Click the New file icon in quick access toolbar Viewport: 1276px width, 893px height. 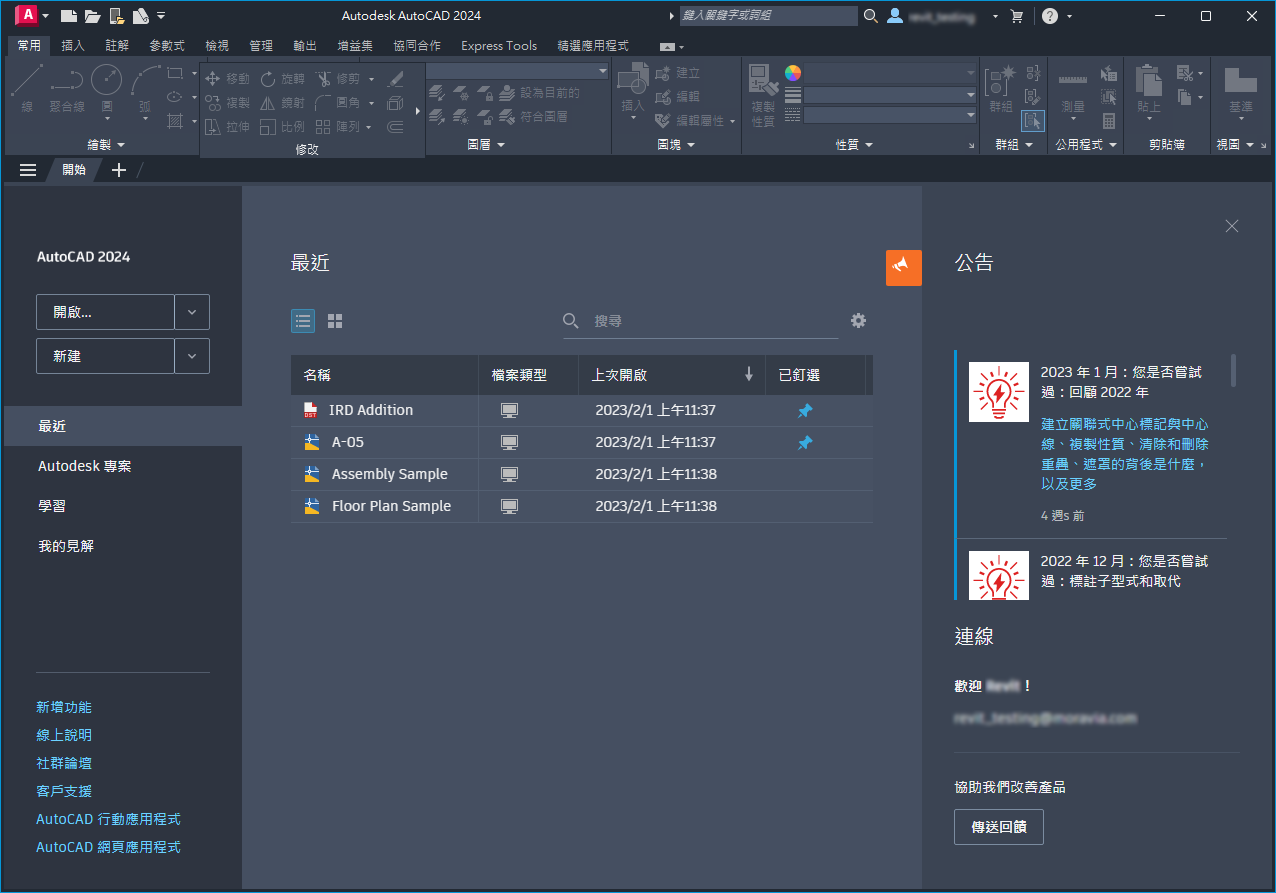(68, 16)
